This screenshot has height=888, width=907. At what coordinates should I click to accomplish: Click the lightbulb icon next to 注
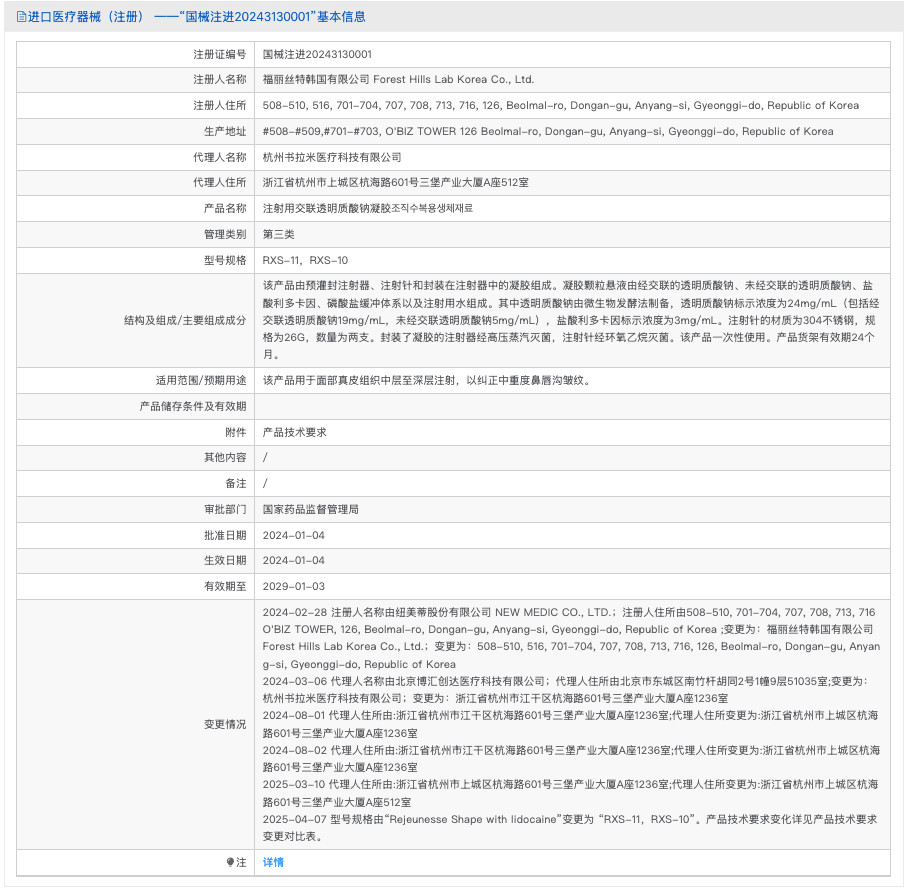click(229, 862)
